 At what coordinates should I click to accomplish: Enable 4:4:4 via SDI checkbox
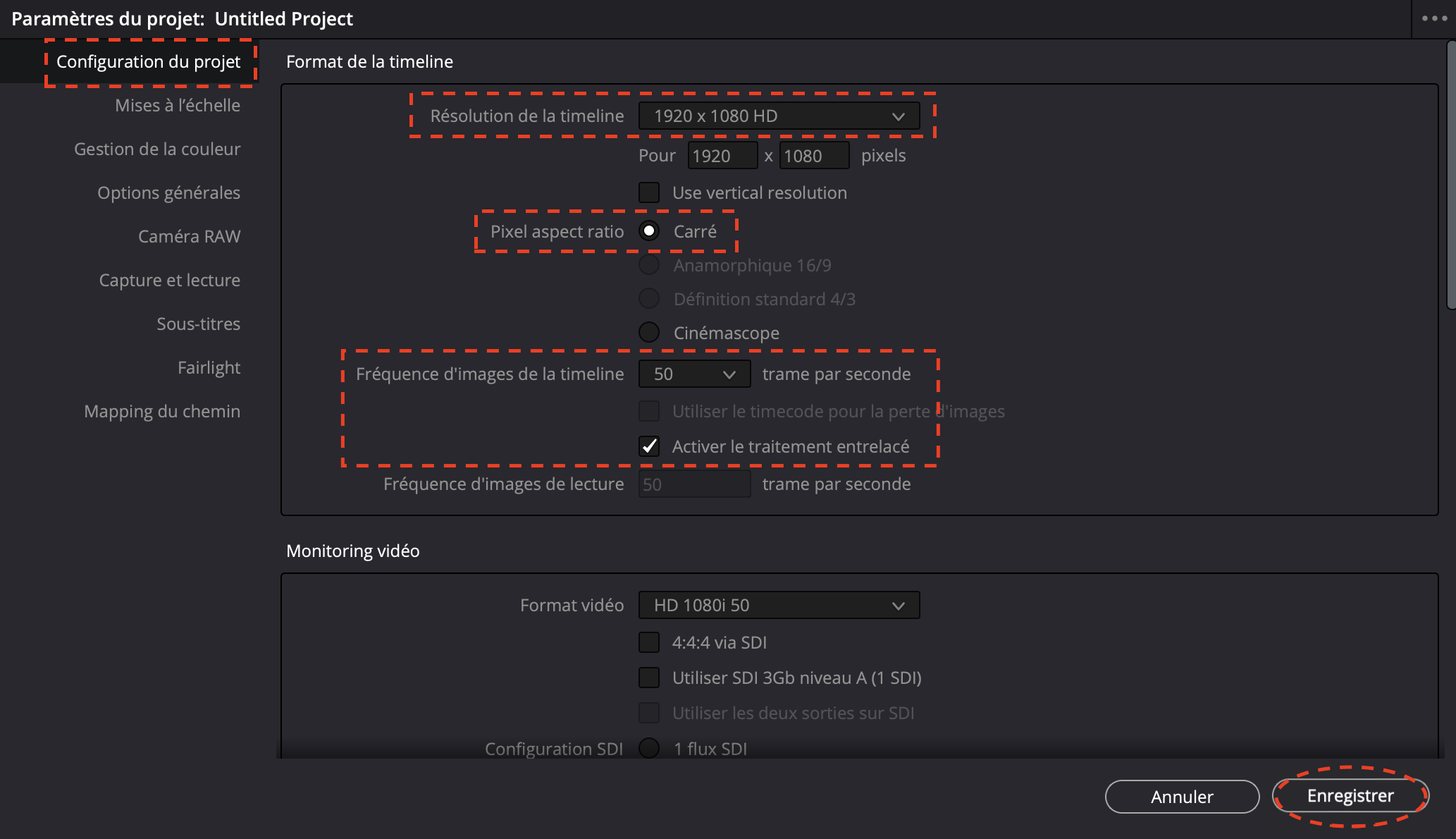pyautogui.click(x=649, y=642)
